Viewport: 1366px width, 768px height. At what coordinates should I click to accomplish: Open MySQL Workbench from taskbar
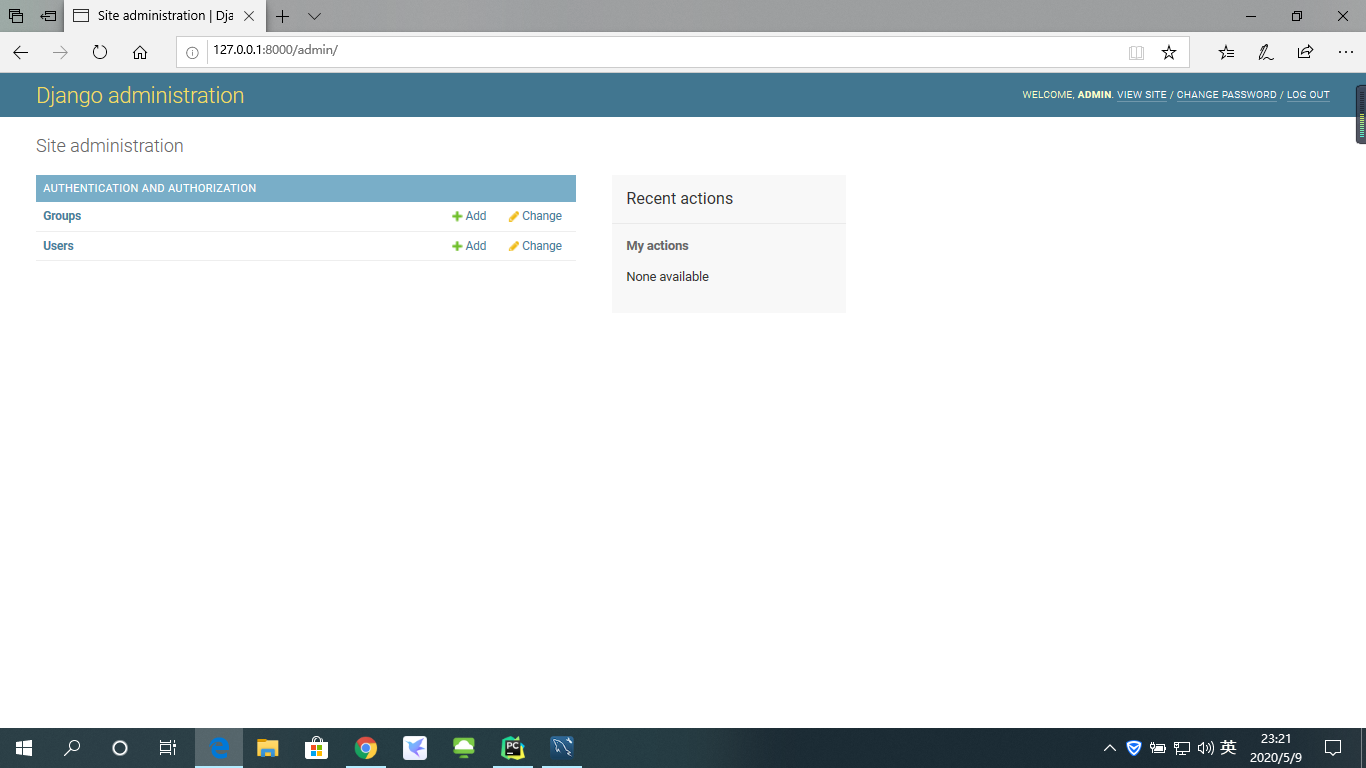coord(561,748)
